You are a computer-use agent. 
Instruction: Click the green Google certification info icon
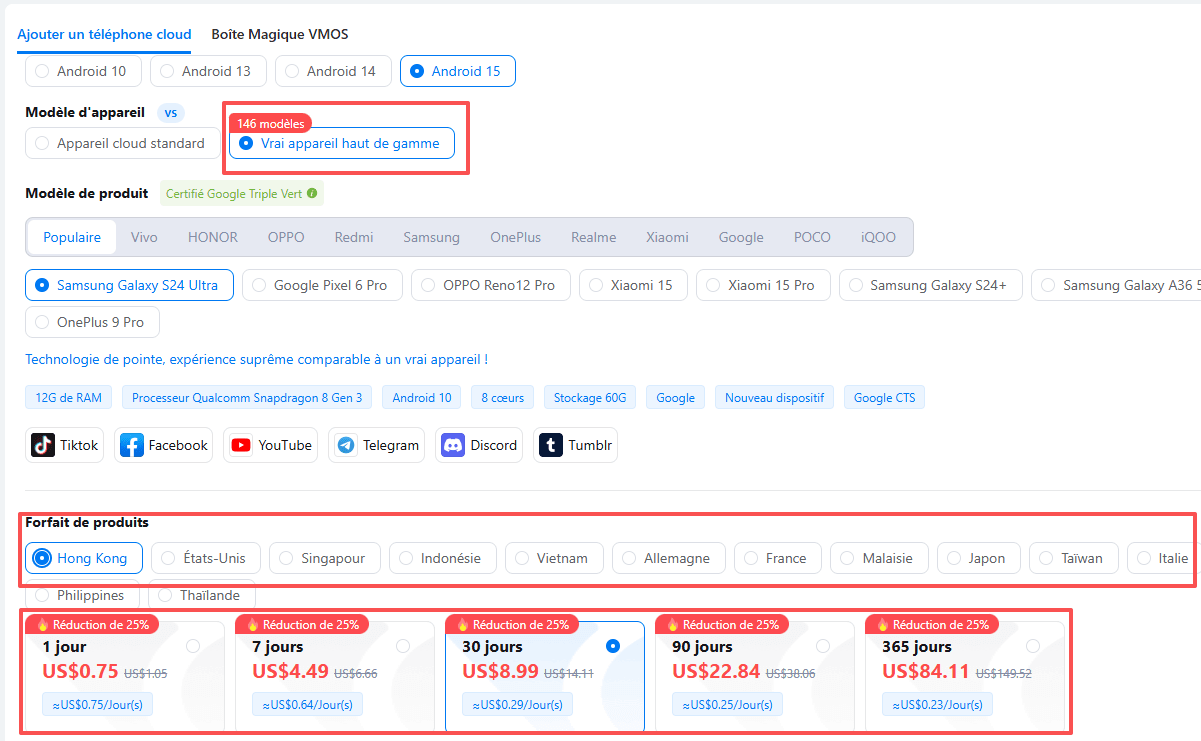[x=313, y=193]
